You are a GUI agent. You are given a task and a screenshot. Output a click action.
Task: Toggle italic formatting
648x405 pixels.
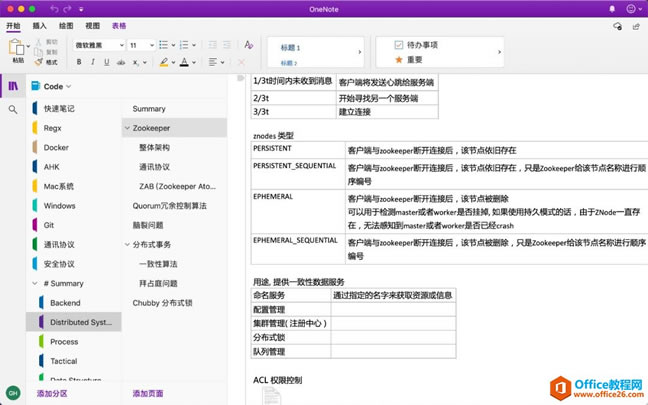pos(93,62)
